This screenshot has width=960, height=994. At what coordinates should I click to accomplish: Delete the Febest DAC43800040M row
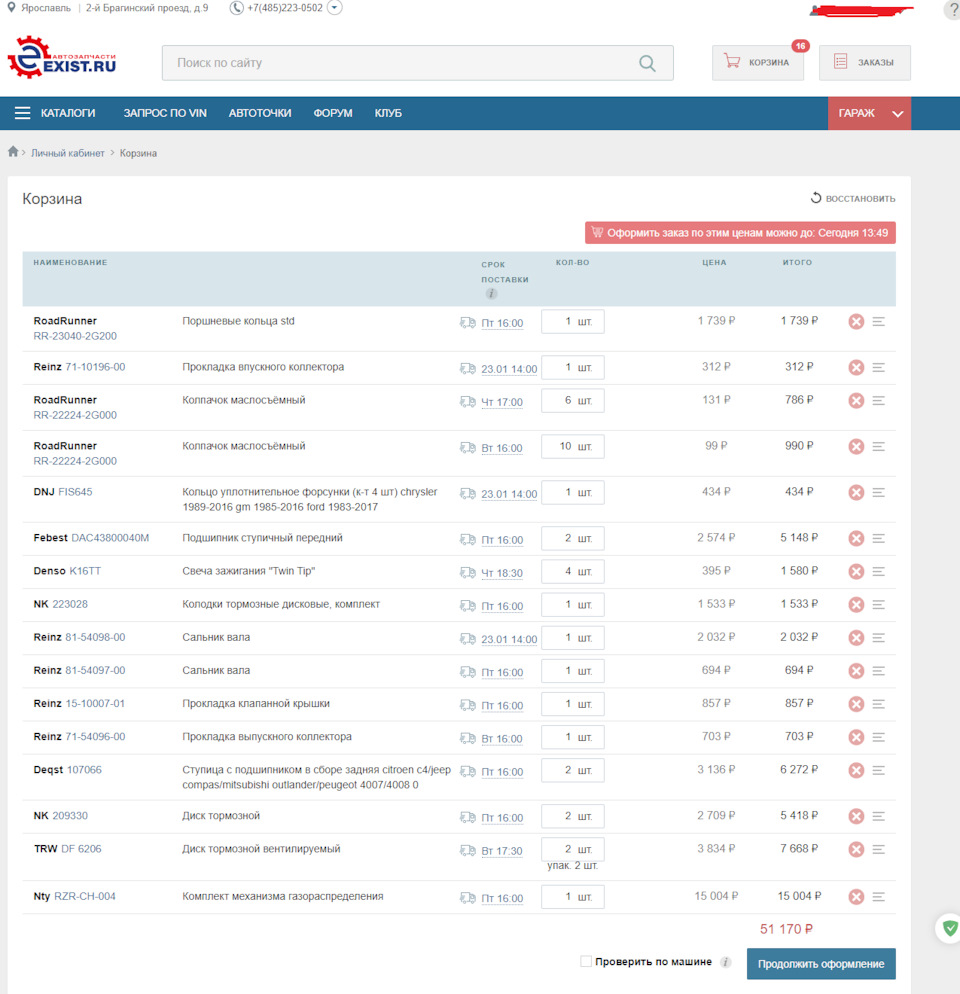856,538
